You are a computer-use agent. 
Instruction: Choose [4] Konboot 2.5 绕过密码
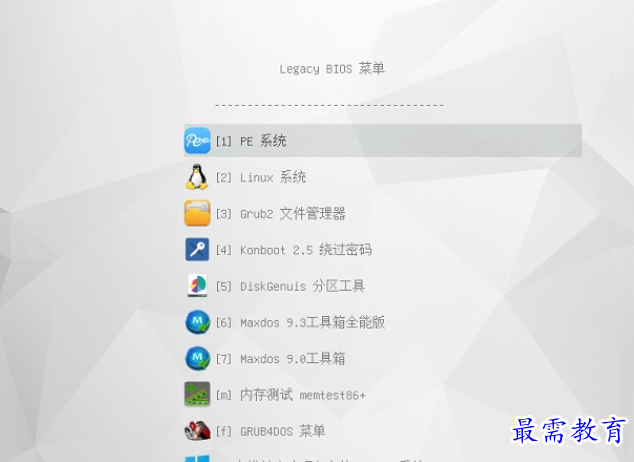(294, 250)
